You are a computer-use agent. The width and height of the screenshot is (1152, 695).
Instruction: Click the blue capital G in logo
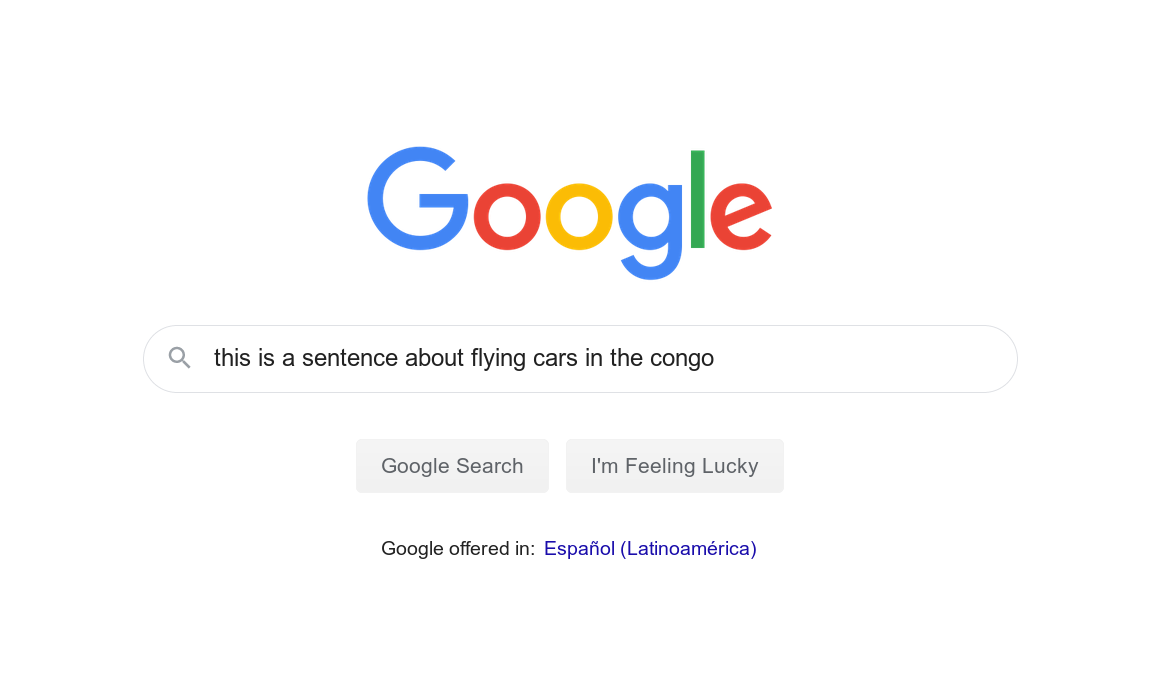coord(417,198)
